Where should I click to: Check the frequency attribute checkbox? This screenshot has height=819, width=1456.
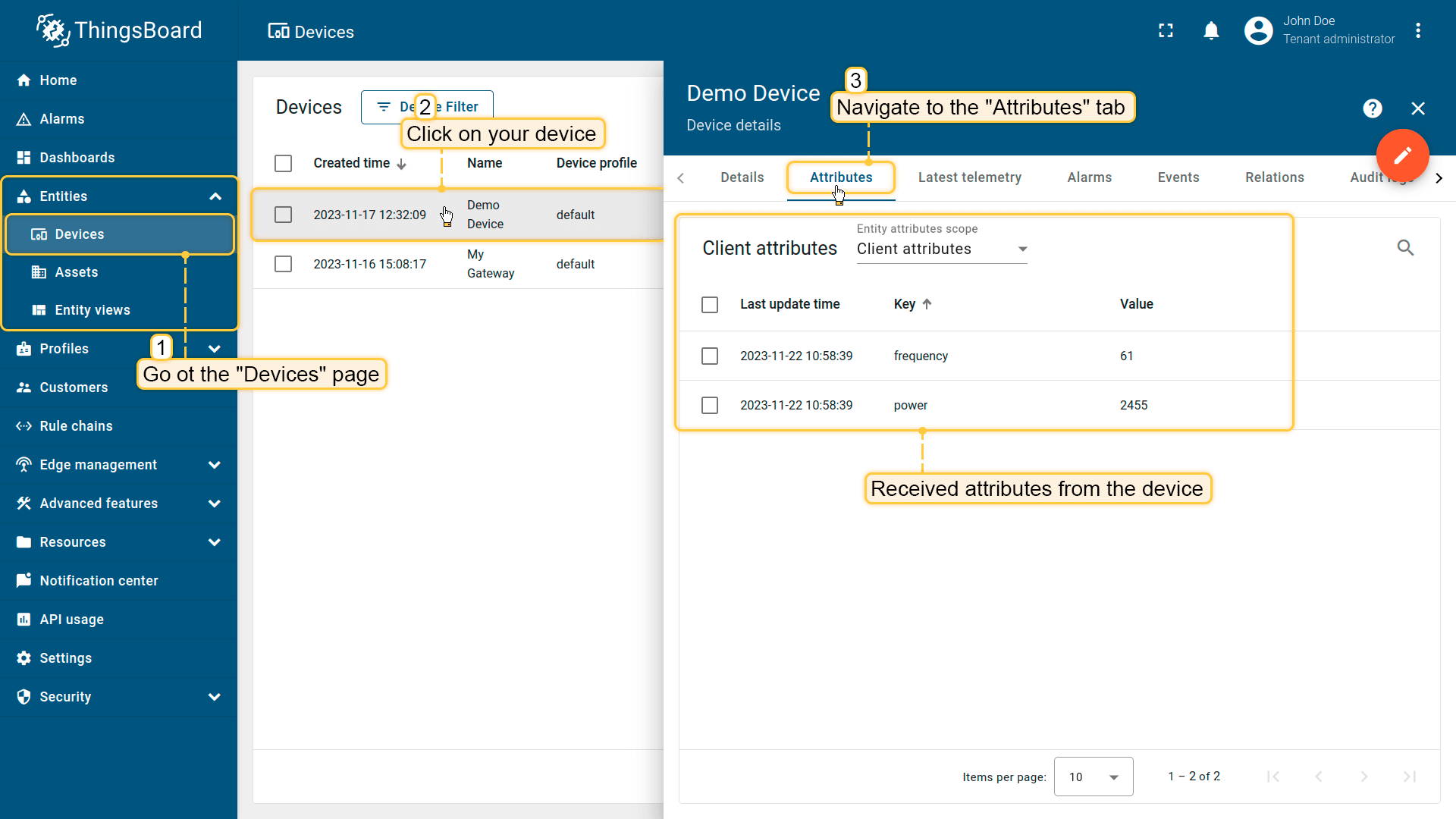pyautogui.click(x=710, y=356)
